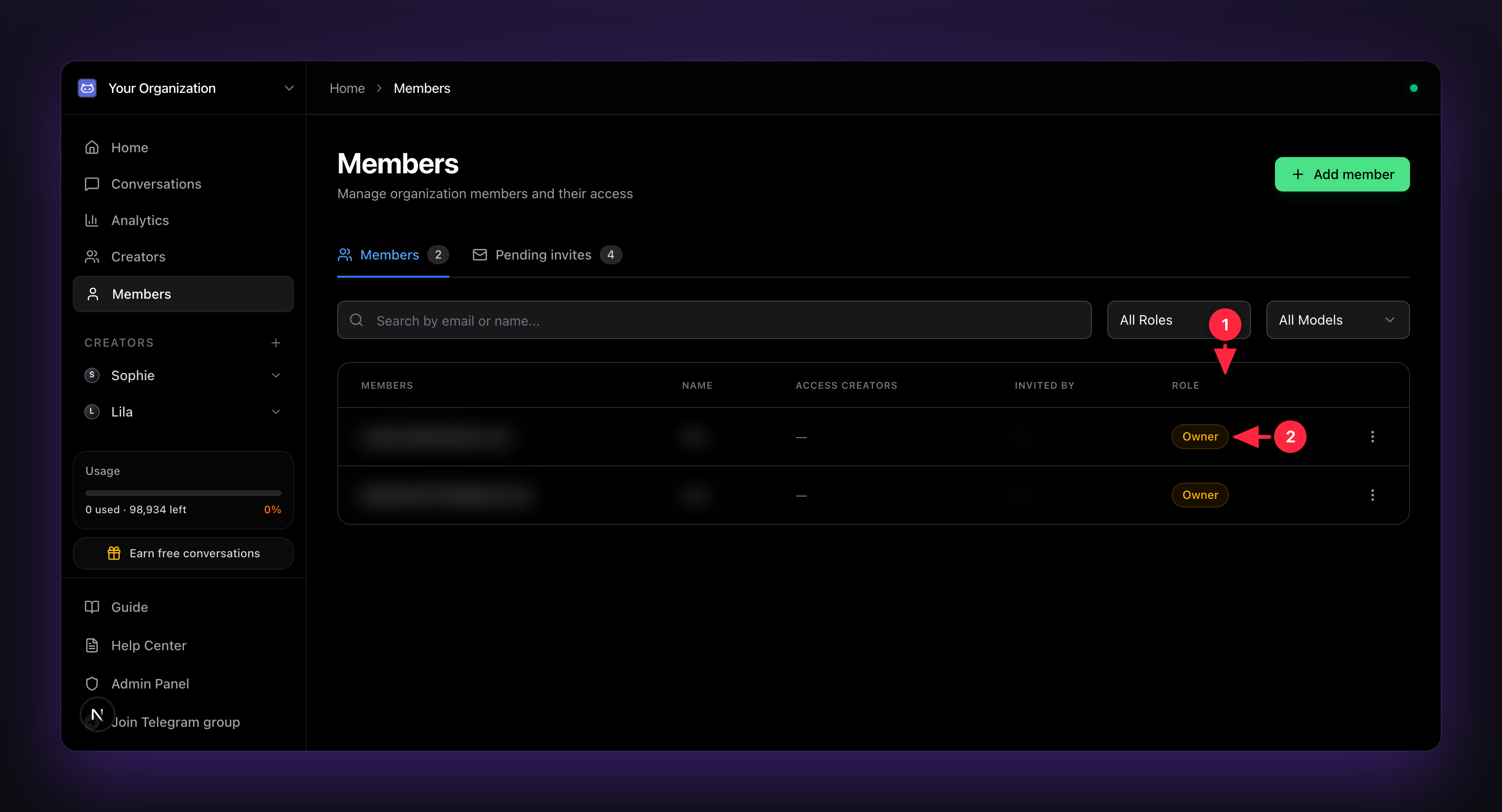Open the Help Center
1502x812 pixels.
(x=183, y=645)
